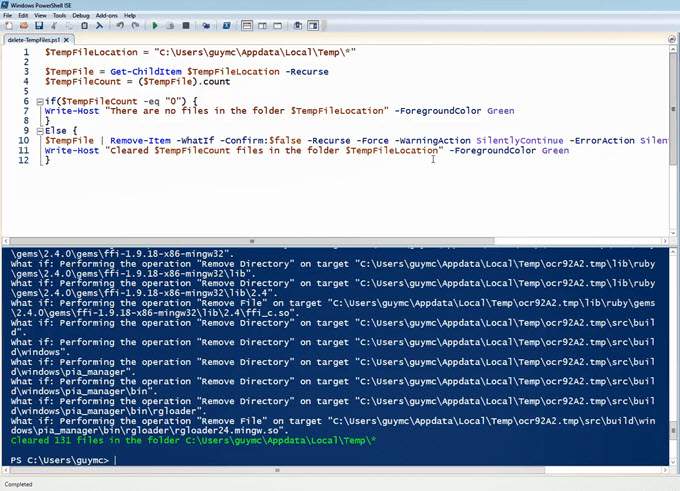Open the View menu

40,16
